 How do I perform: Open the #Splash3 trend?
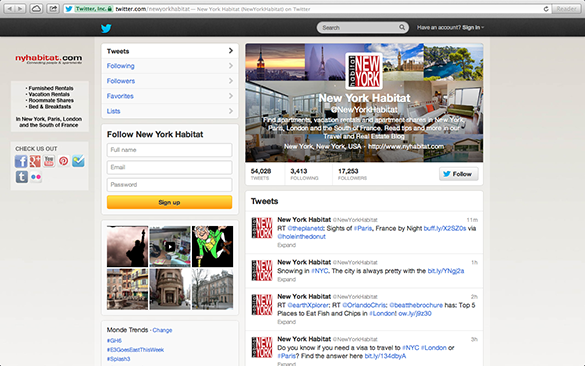119,359
